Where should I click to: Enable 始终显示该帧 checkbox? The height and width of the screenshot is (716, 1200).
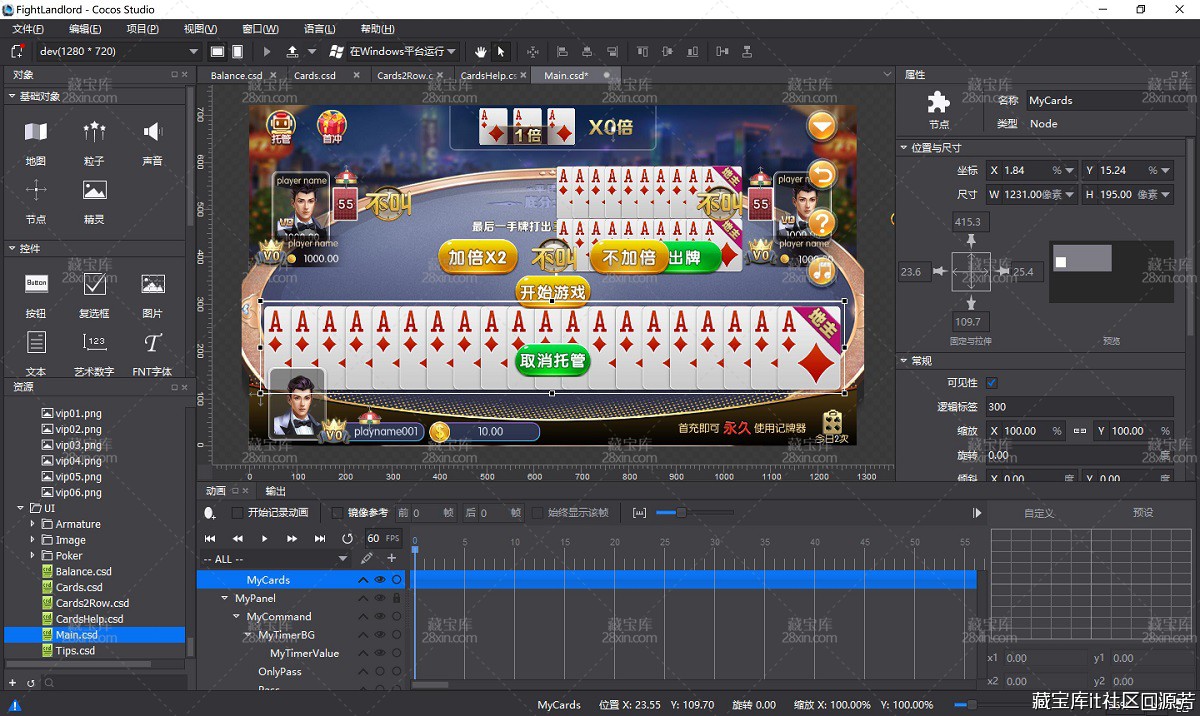tap(538, 513)
